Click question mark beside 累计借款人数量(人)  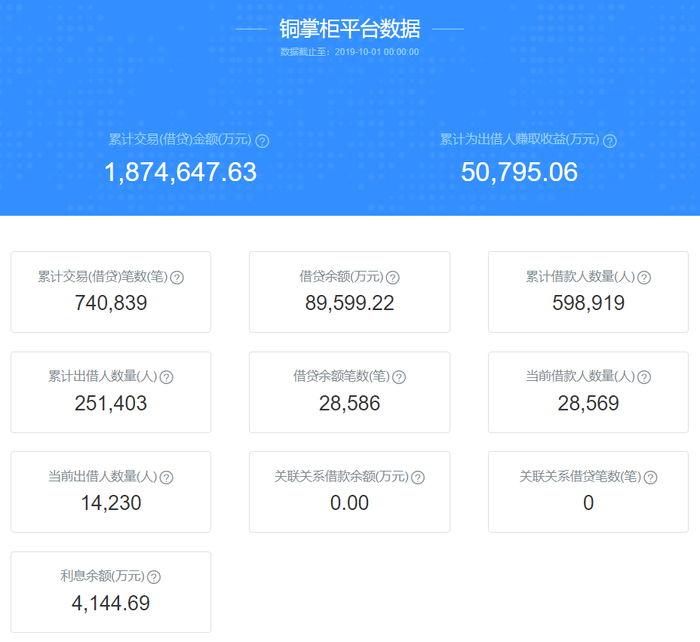click(x=644, y=278)
